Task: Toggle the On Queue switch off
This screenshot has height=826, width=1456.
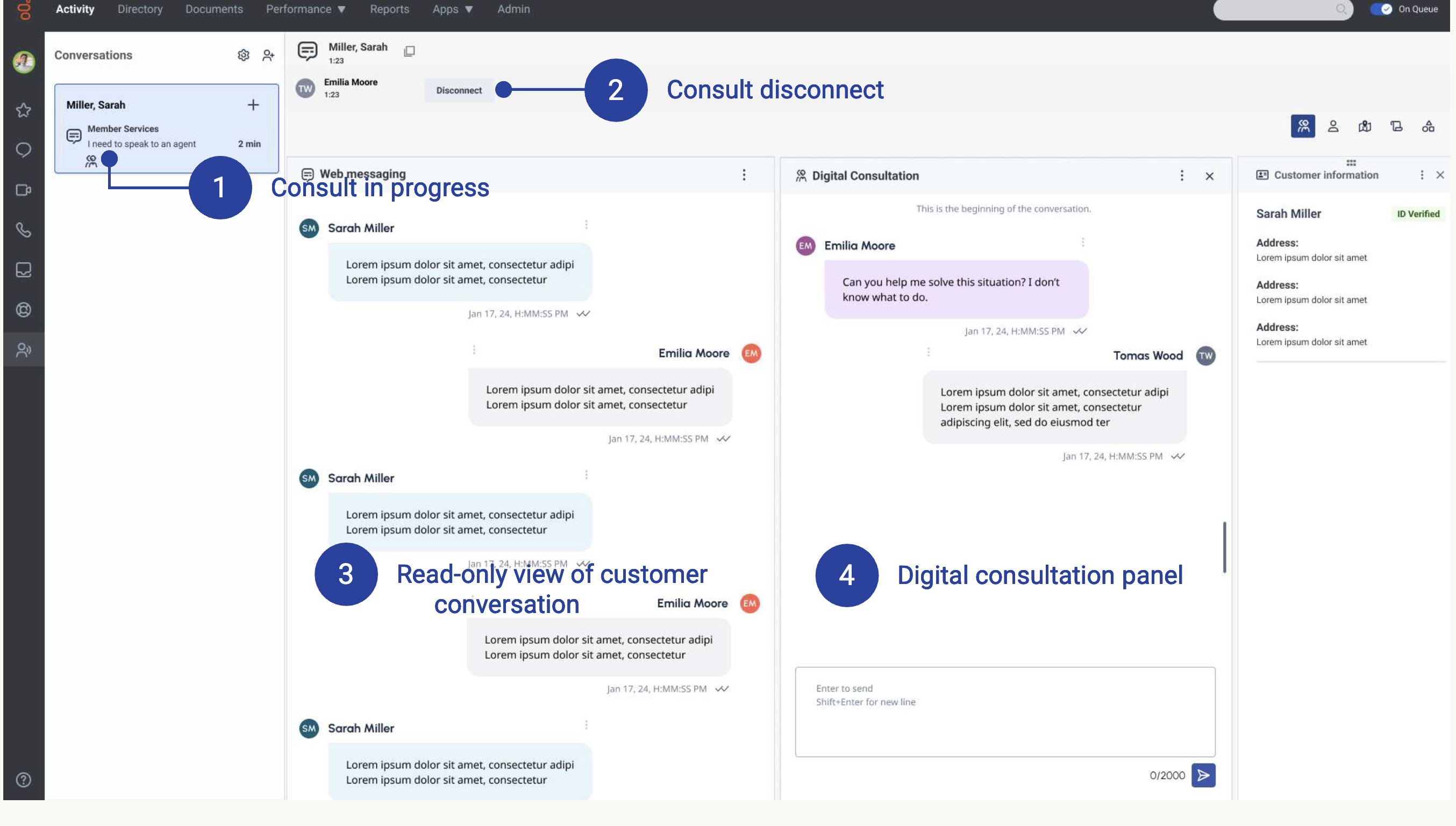Action: pos(1381,9)
